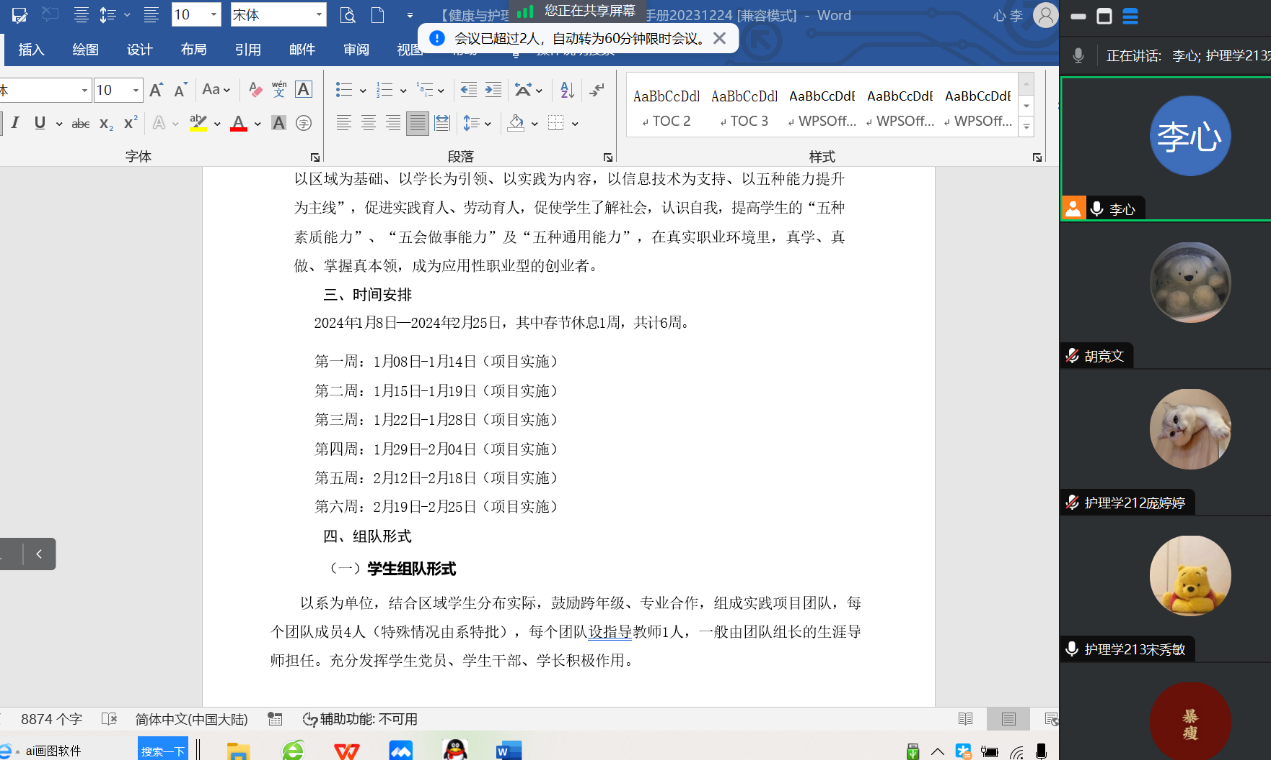Click font color red A button

tap(238, 123)
